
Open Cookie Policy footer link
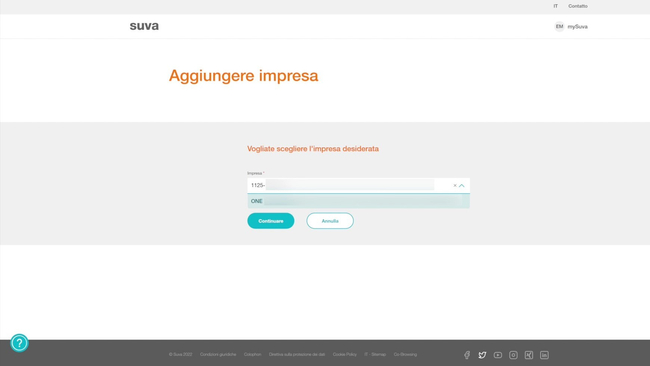click(344, 354)
